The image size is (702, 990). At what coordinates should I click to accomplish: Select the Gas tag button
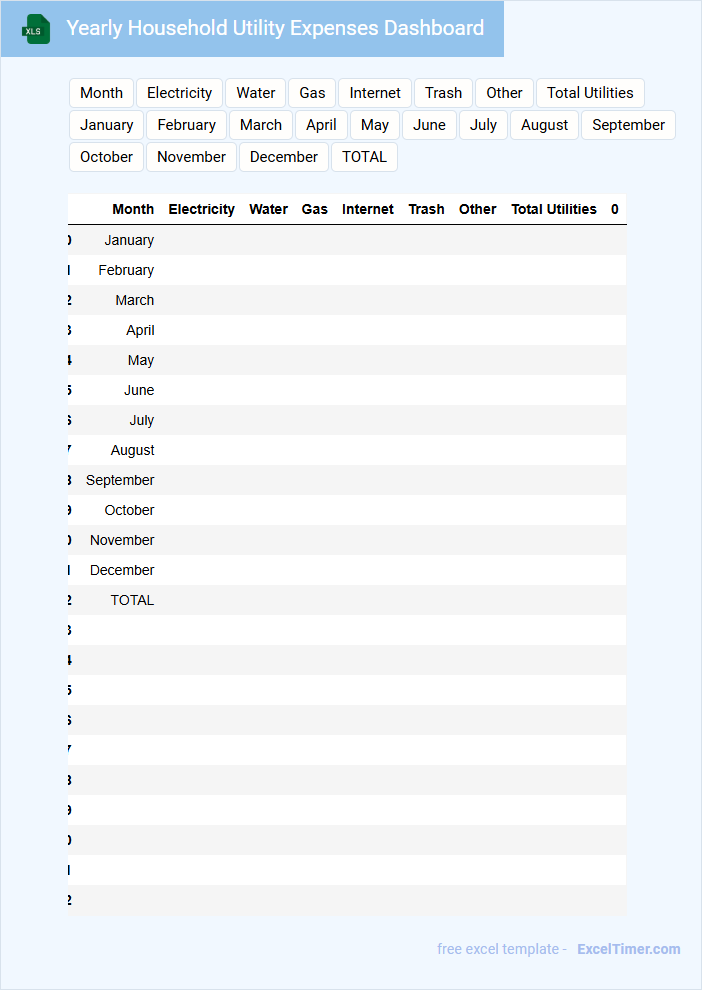(x=312, y=93)
